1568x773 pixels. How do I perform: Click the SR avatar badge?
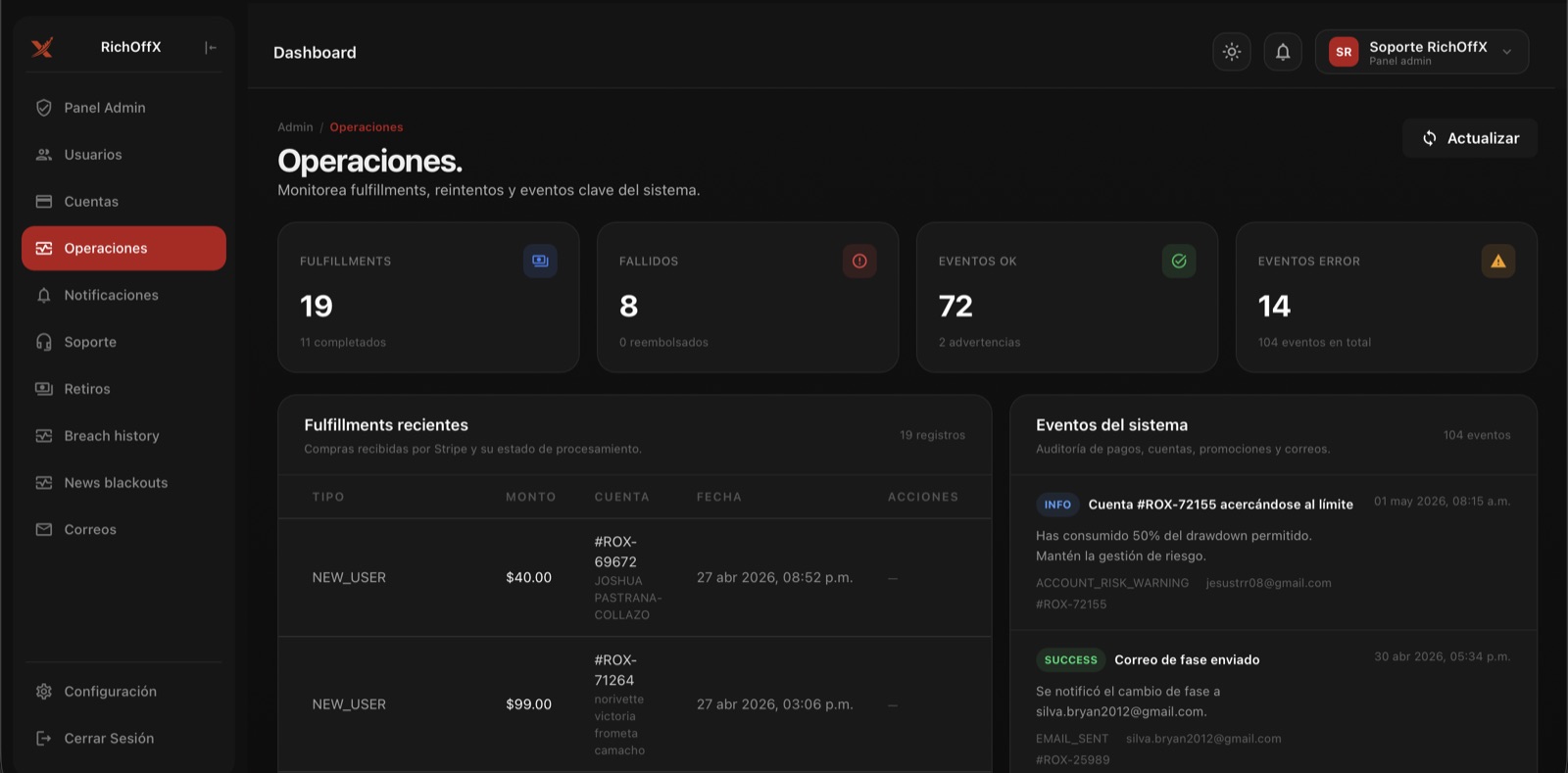tap(1344, 52)
